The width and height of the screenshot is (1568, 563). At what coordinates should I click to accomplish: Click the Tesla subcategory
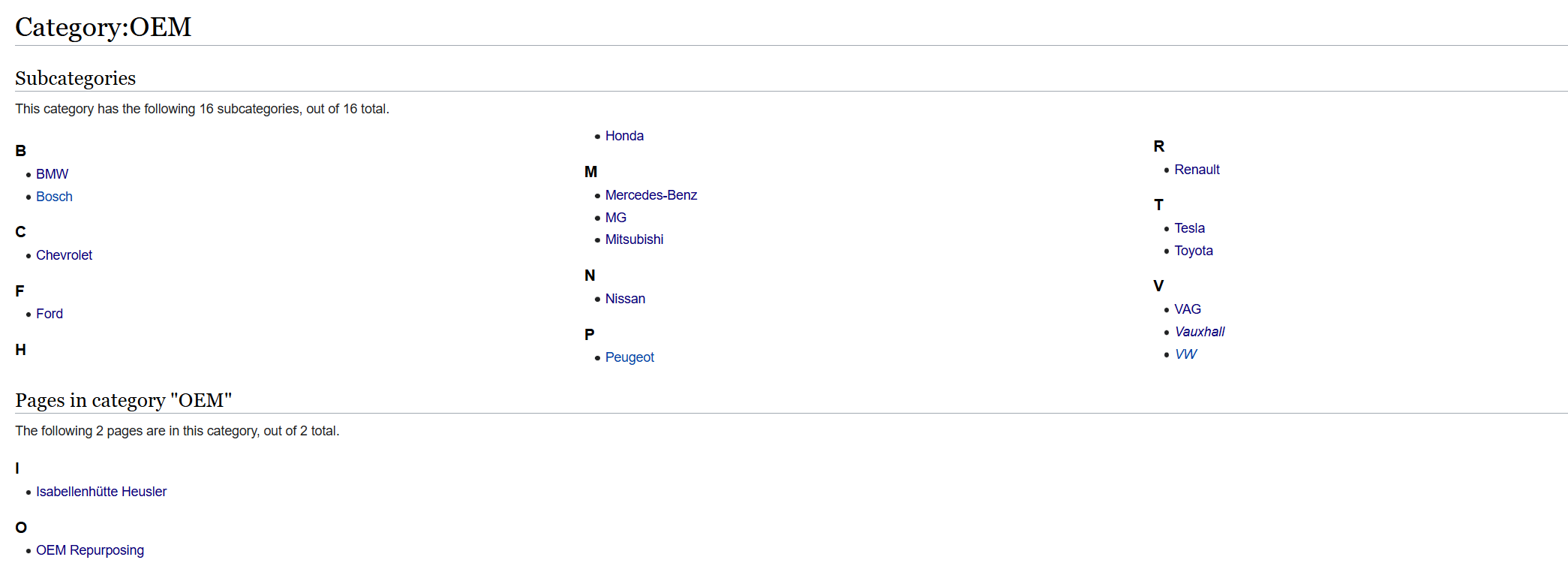click(x=1189, y=228)
